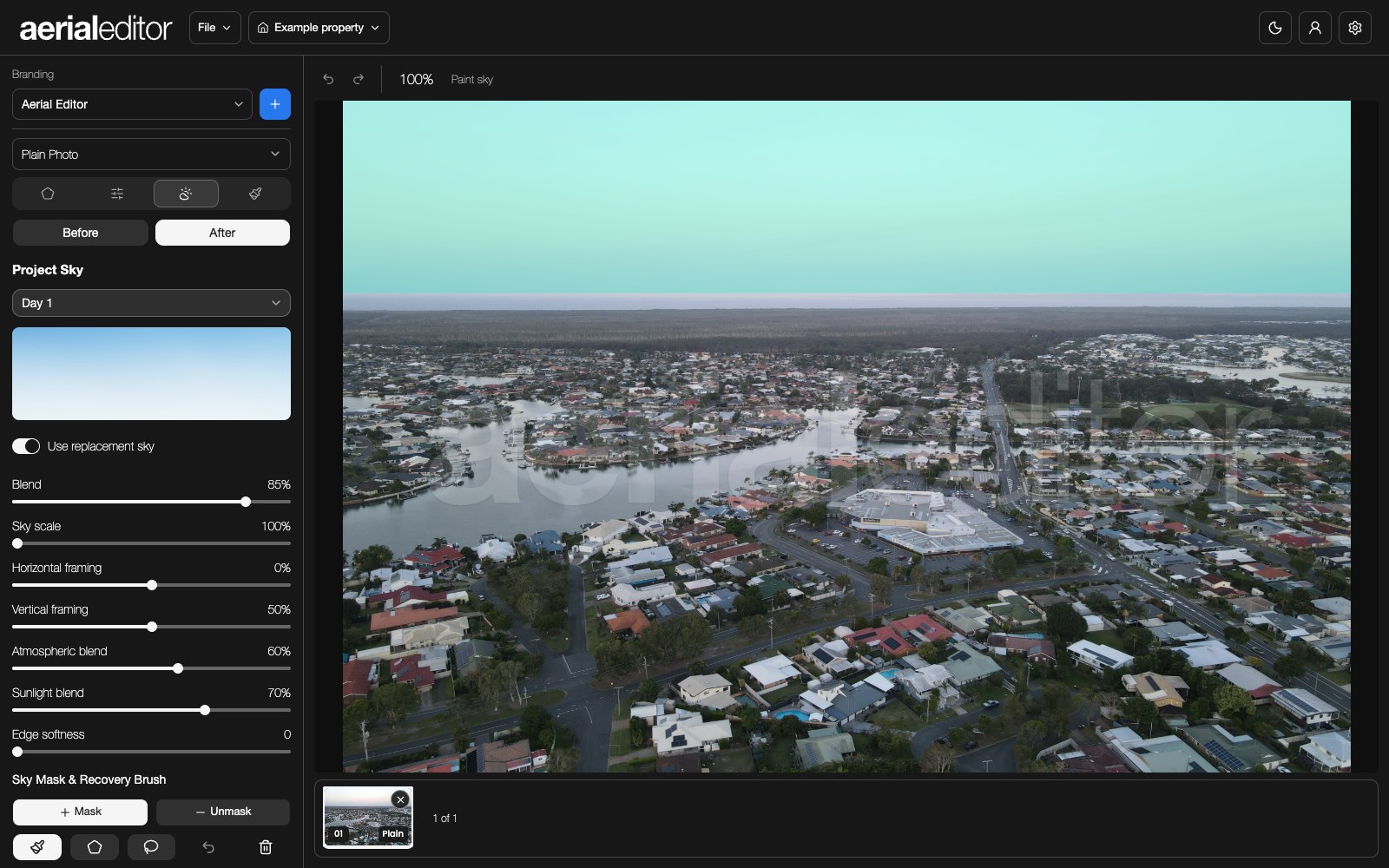Click the Vertical framing slider handle
The image size is (1389, 868).
pos(152,627)
